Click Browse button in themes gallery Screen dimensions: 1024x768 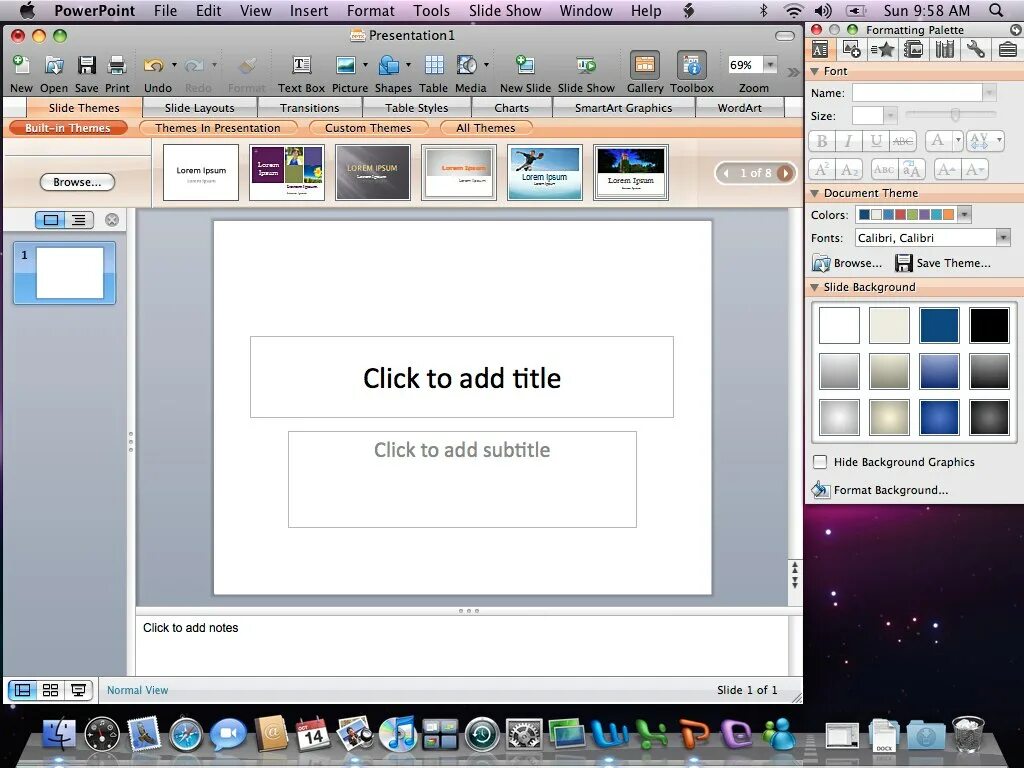[77, 182]
